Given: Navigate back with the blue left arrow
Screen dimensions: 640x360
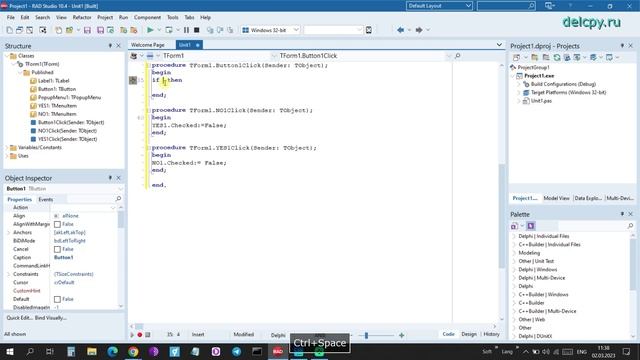Looking at the screenshot, I should tap(400, 30).
